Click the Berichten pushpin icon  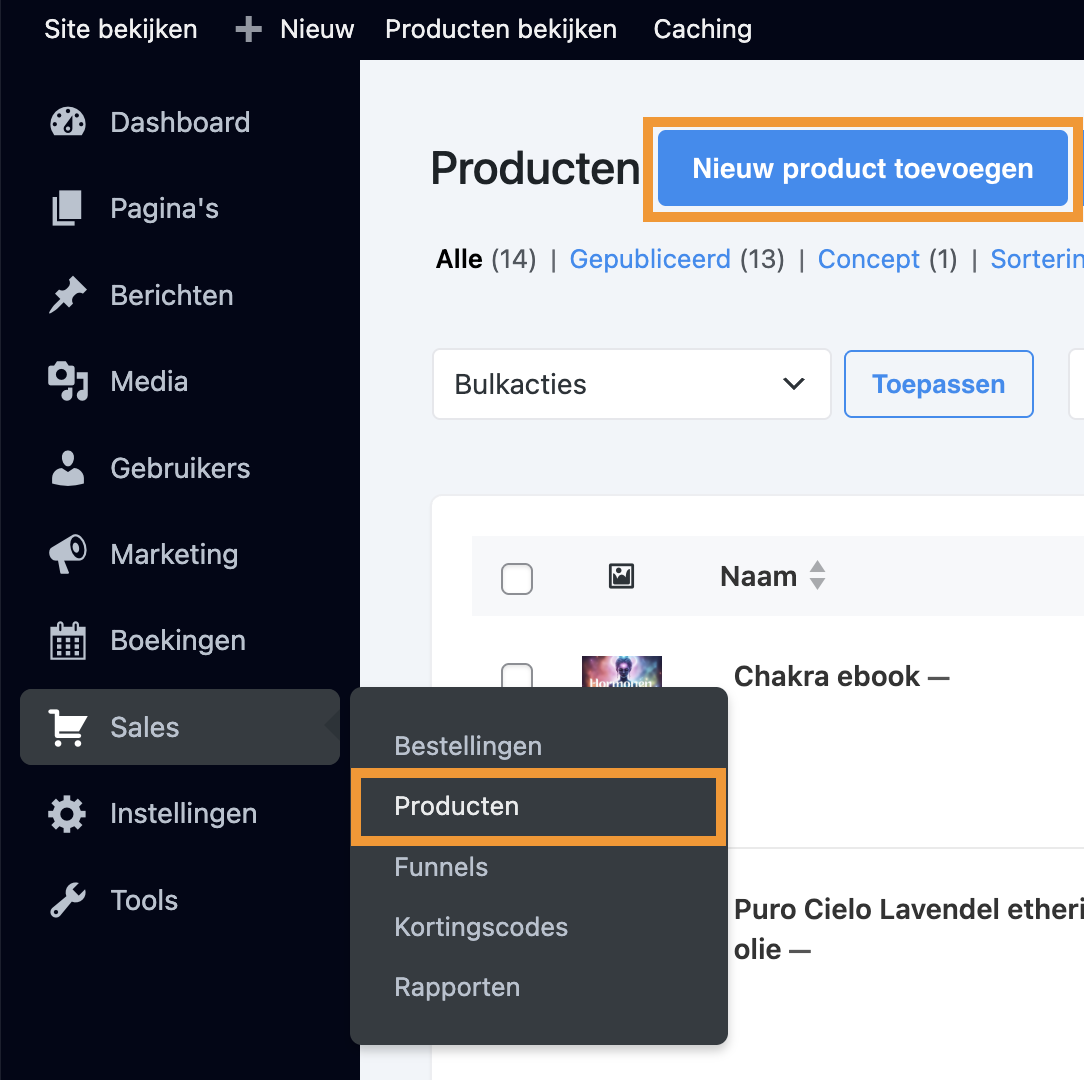[x=68, y=296]
